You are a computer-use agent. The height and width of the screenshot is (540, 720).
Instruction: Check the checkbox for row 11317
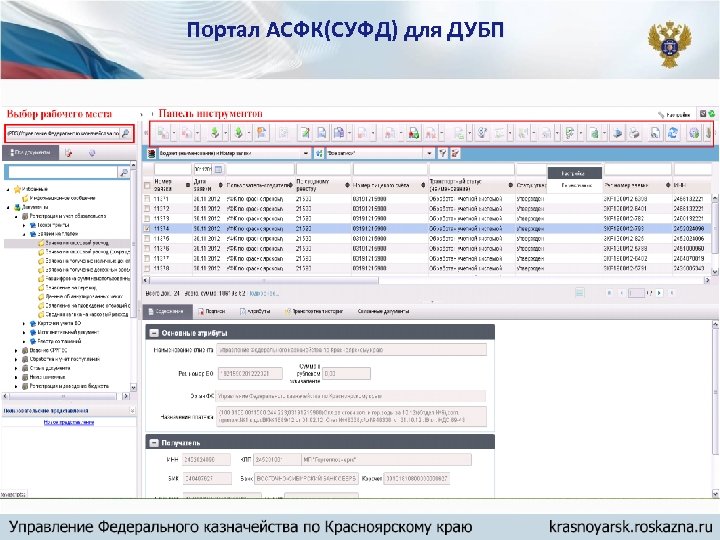(147, 259)
